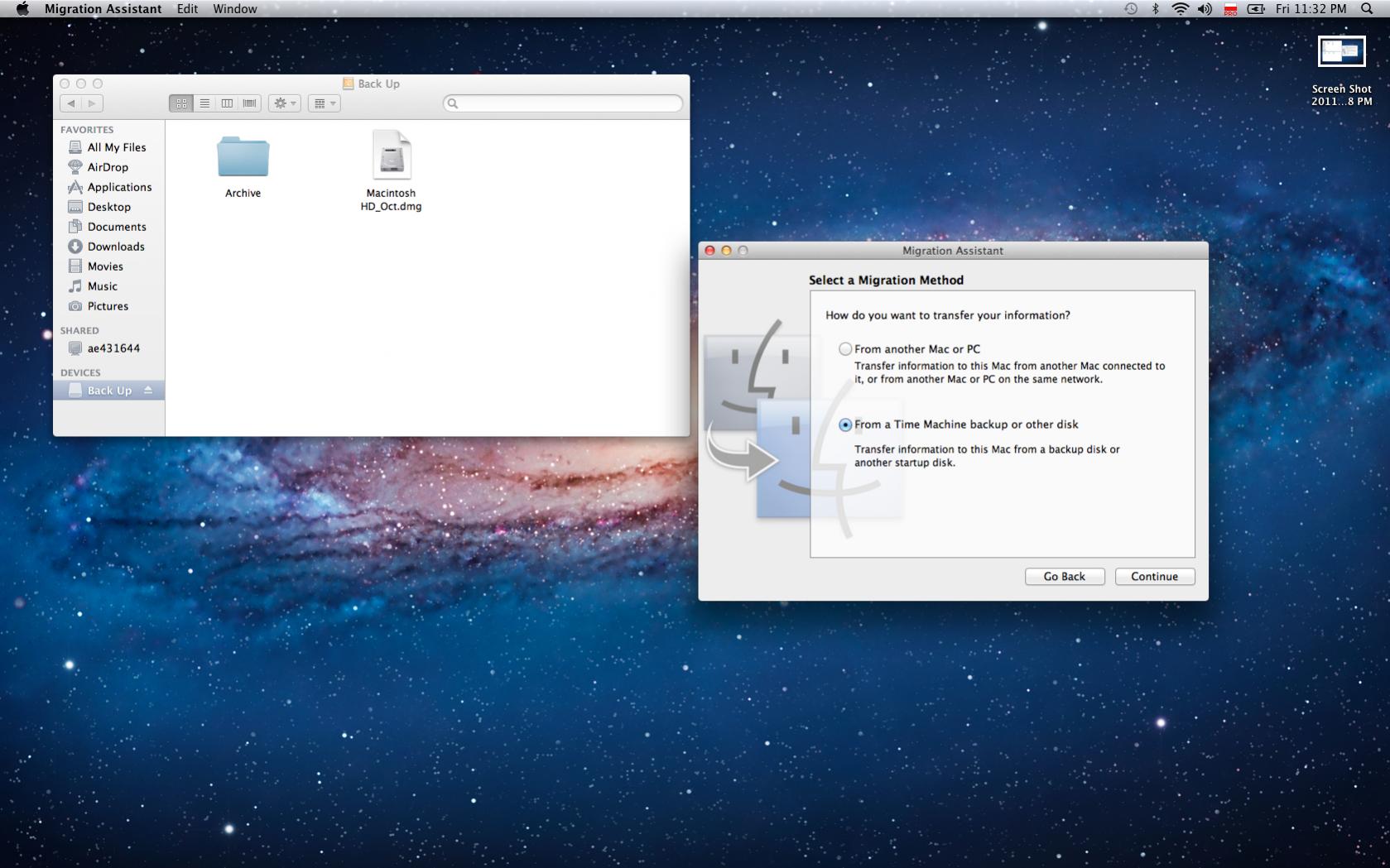Open the Wi-Fi status menu

click(1180, 9)
